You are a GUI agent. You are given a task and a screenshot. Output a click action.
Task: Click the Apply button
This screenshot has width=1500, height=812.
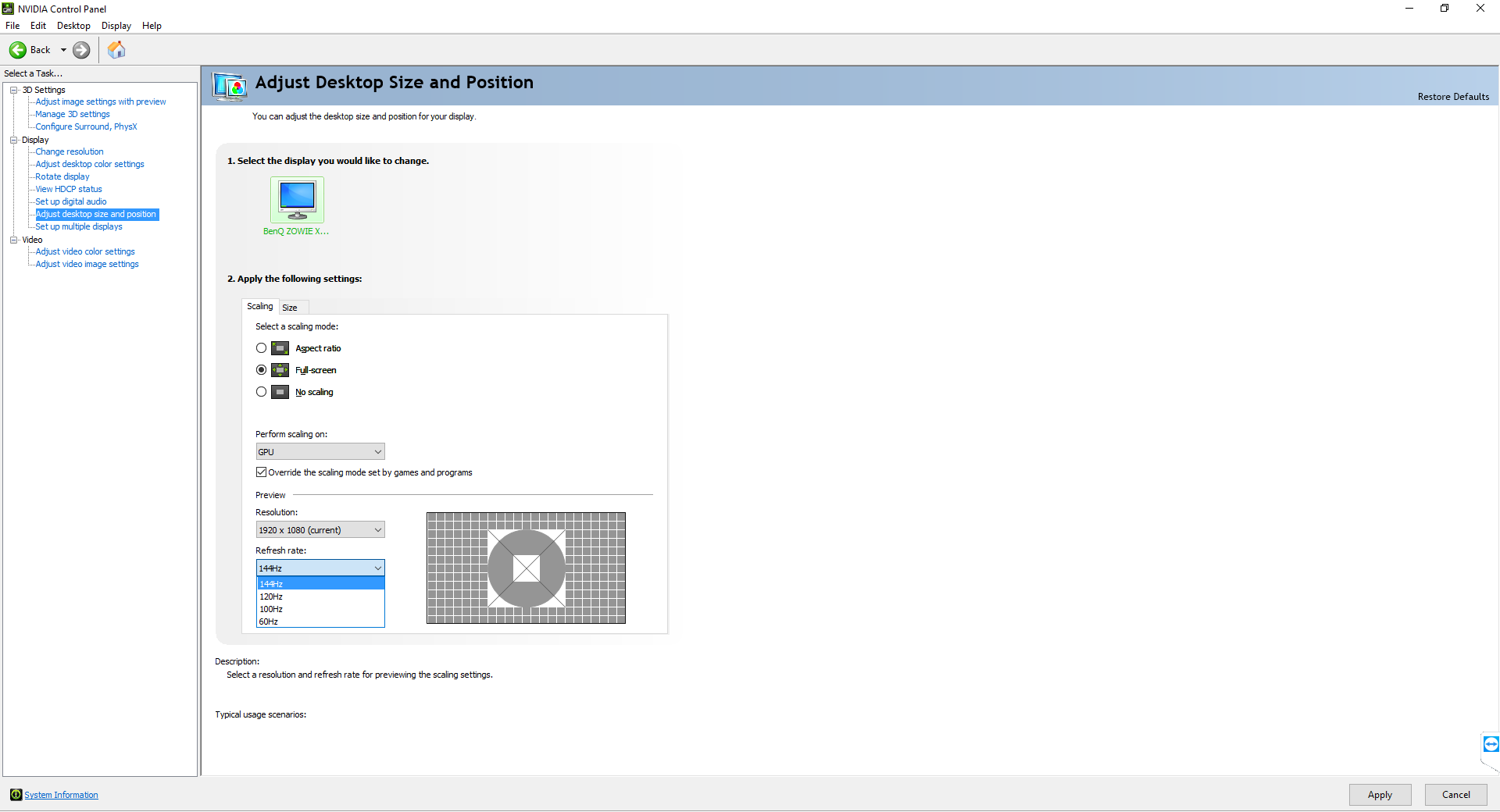tap(1380, 795)
